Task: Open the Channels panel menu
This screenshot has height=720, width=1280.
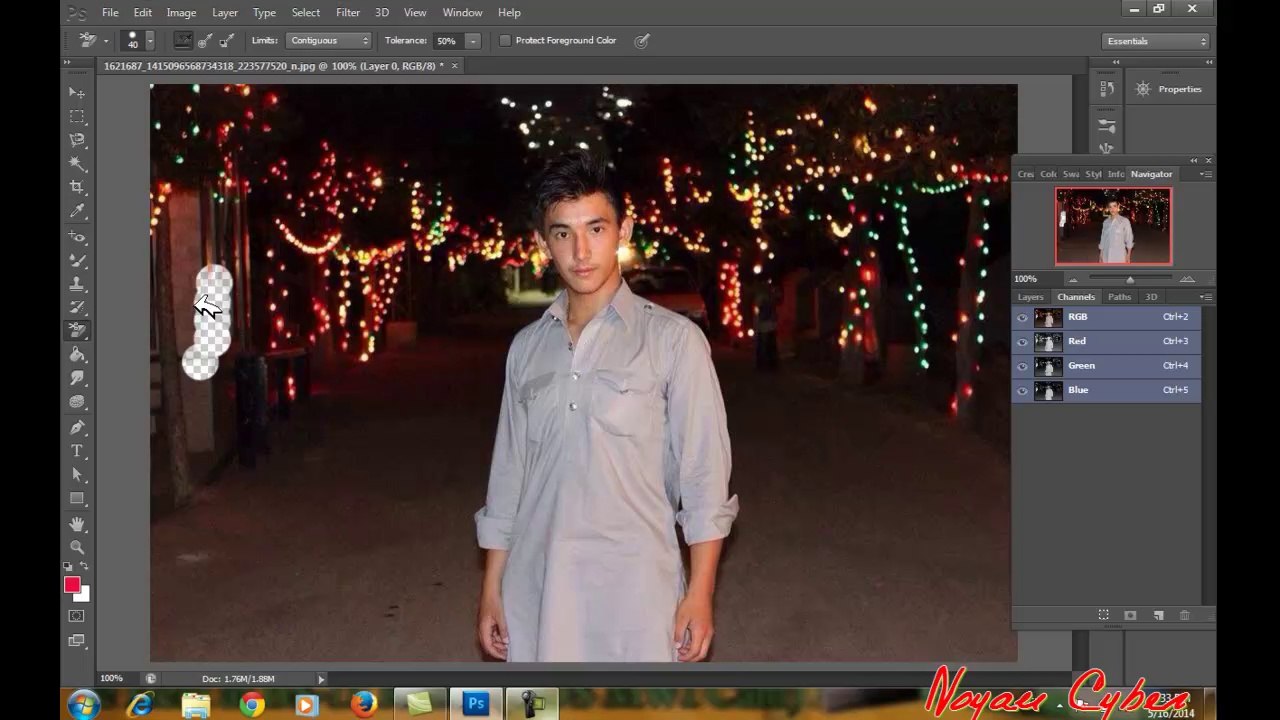Action: click(1205, 297)
